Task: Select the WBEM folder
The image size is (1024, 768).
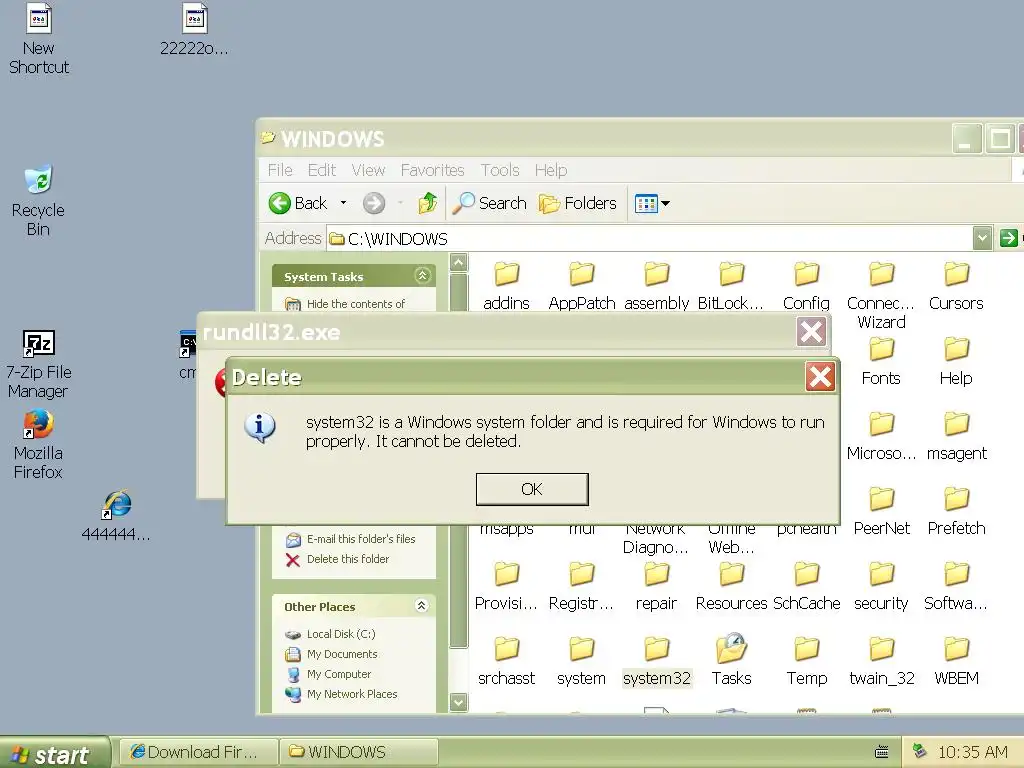Action: coord(956,662)
